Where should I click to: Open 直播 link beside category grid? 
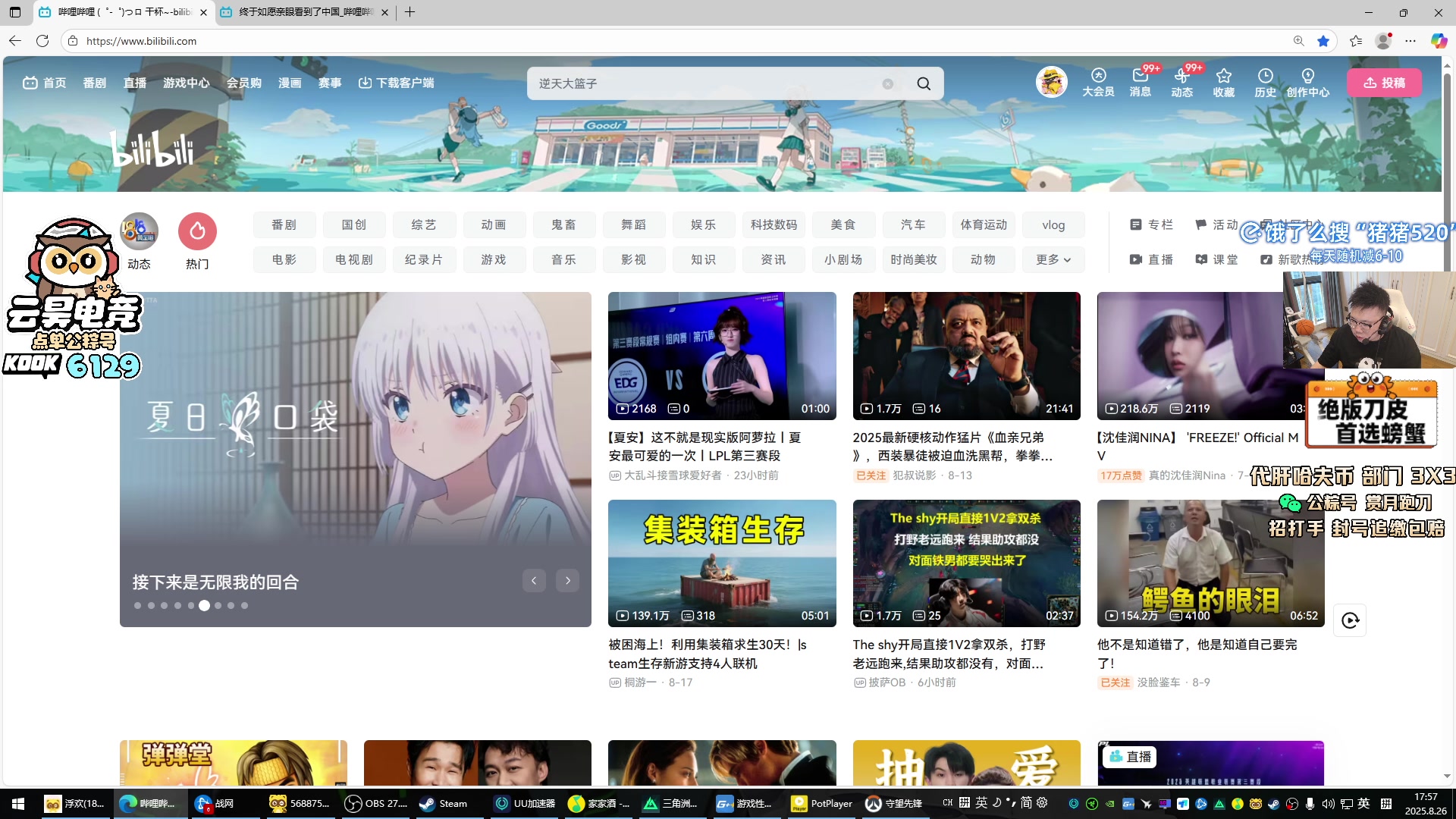point(1151,259)
